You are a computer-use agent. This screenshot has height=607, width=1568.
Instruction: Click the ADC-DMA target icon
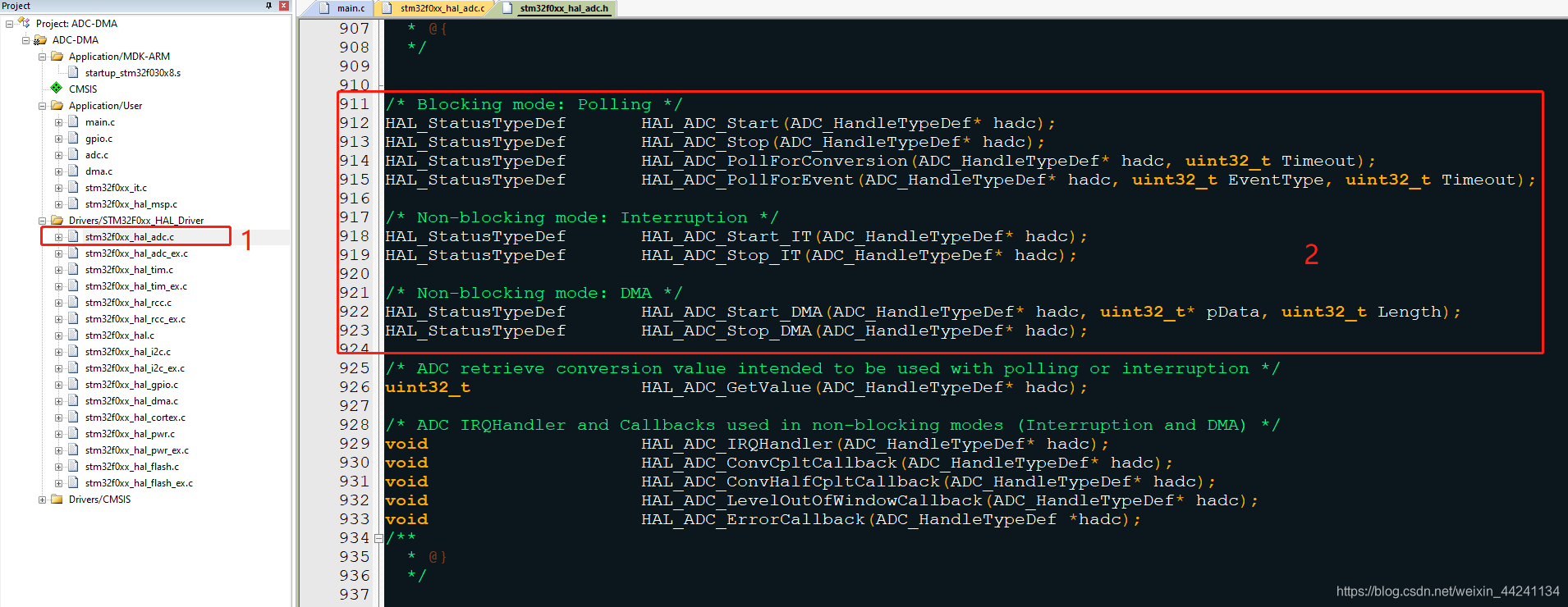click(40, 39)
